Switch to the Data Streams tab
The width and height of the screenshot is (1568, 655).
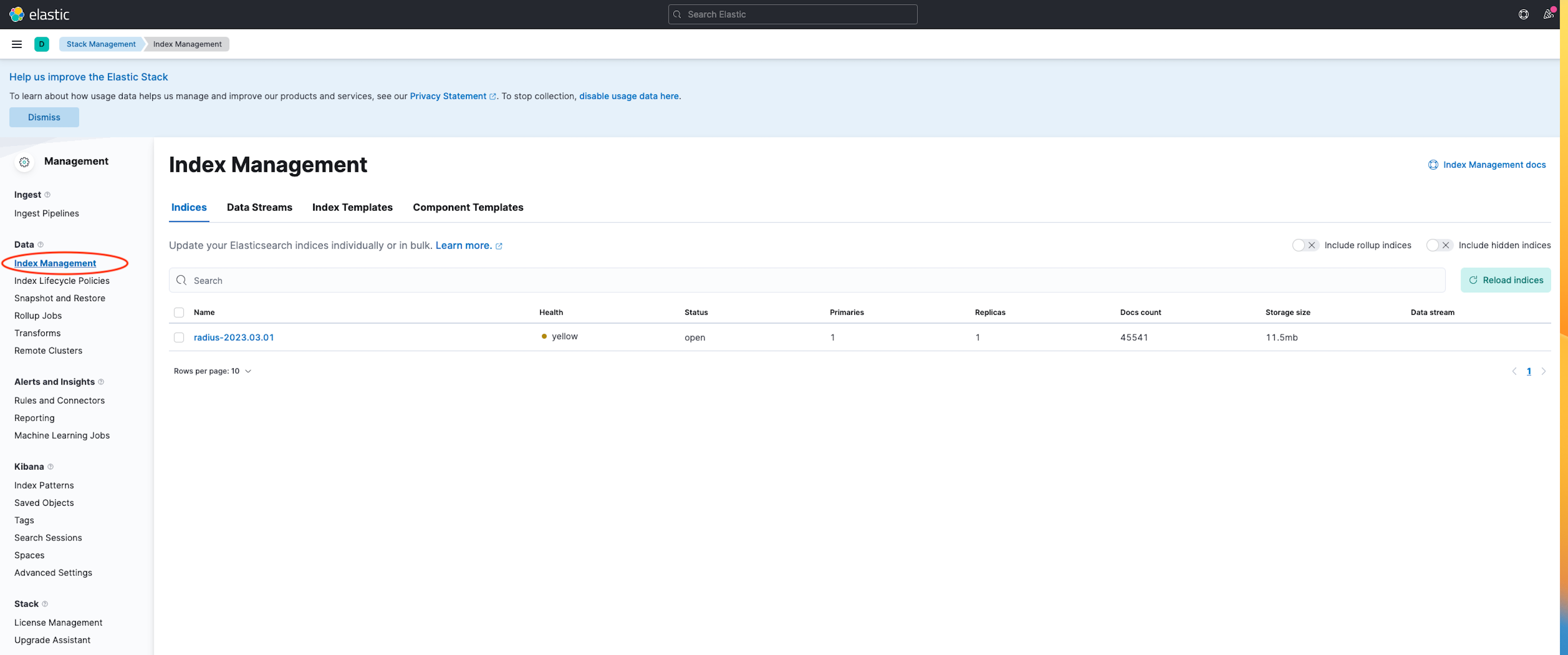click(x=259, y=208)
